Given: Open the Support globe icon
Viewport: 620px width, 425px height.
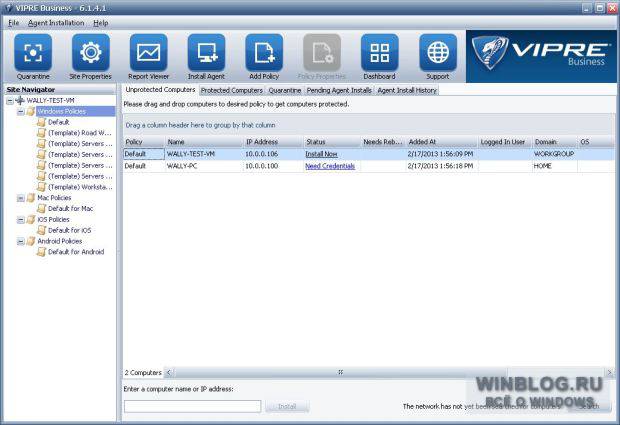Looking at the screenshot, I should (x=438, y=53).
